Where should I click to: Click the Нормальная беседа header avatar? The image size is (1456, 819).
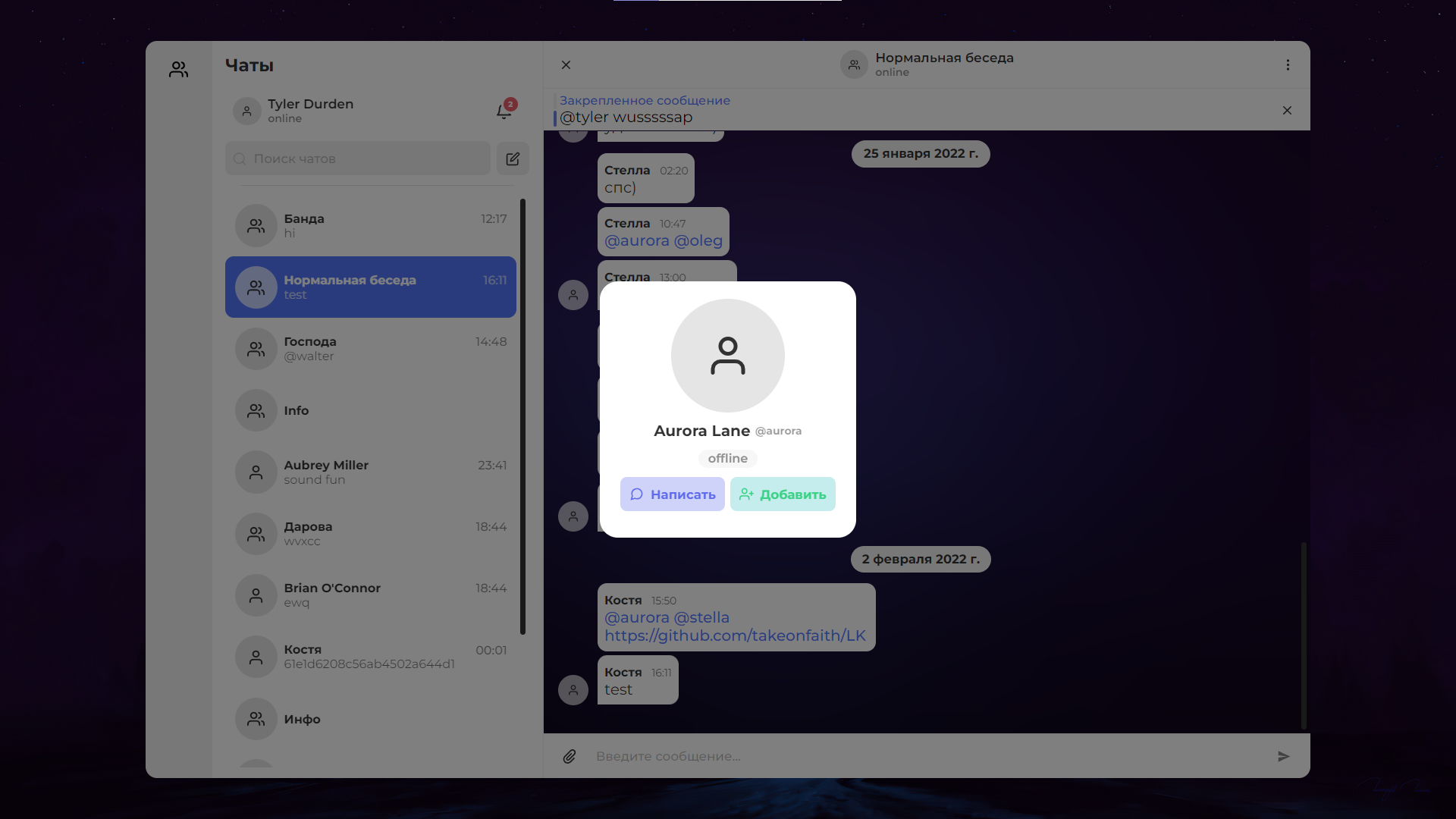(854, 65)
